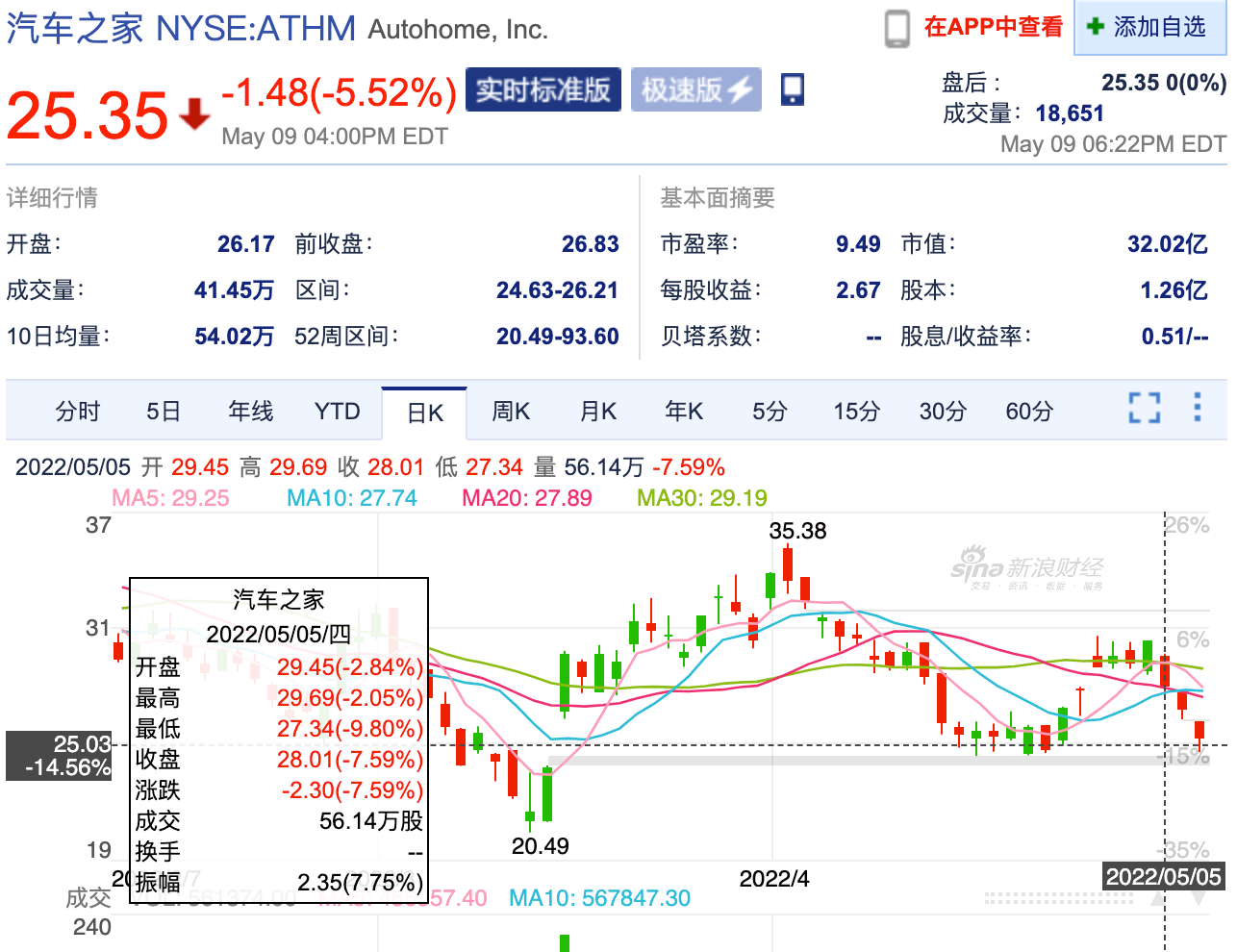Click the MA30: 29.19 indicator label
Image resolution: width=1237 pixels, height=952 pixels.
pos(702,498)
